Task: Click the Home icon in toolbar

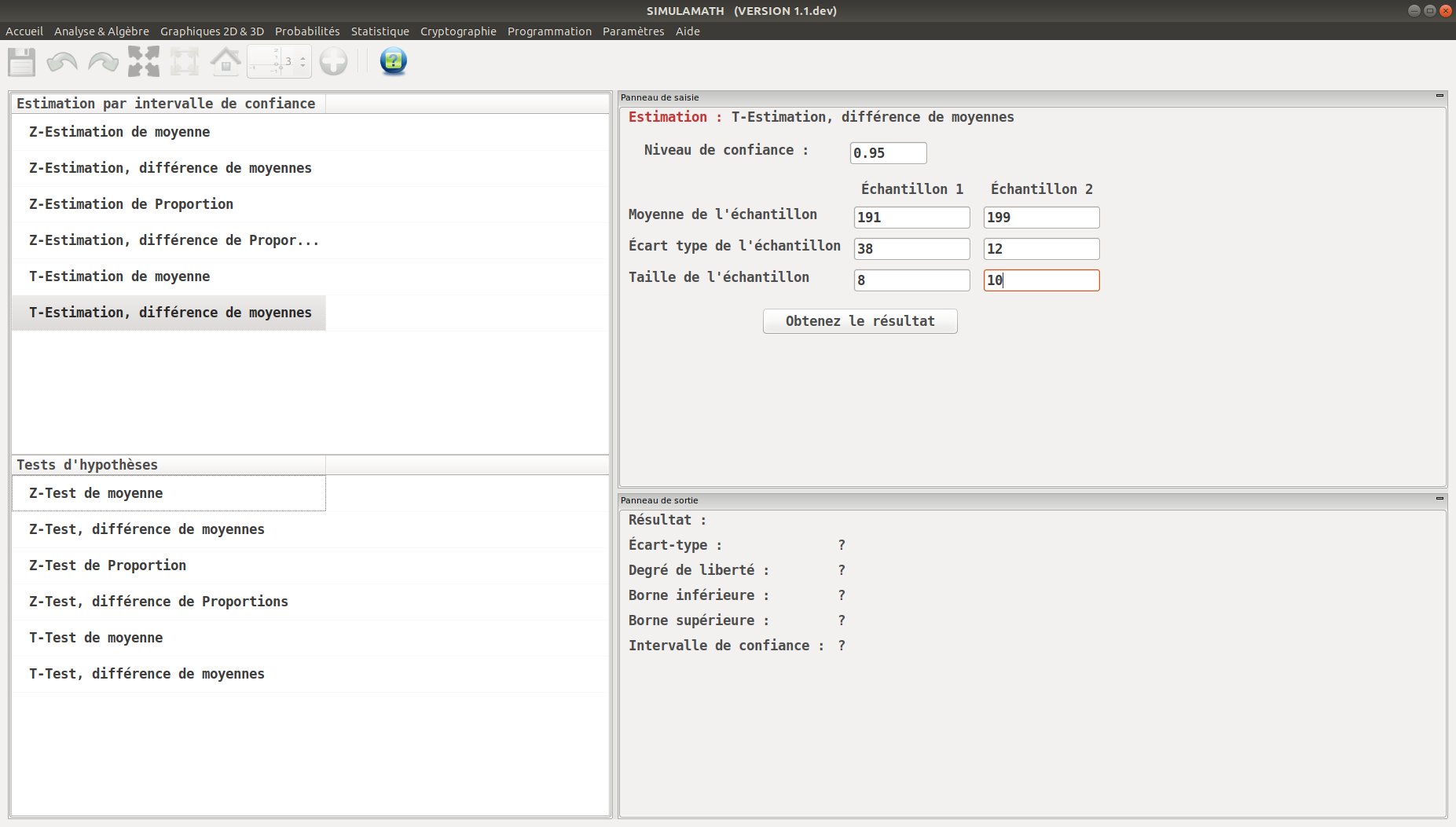Action: (226, 61)
